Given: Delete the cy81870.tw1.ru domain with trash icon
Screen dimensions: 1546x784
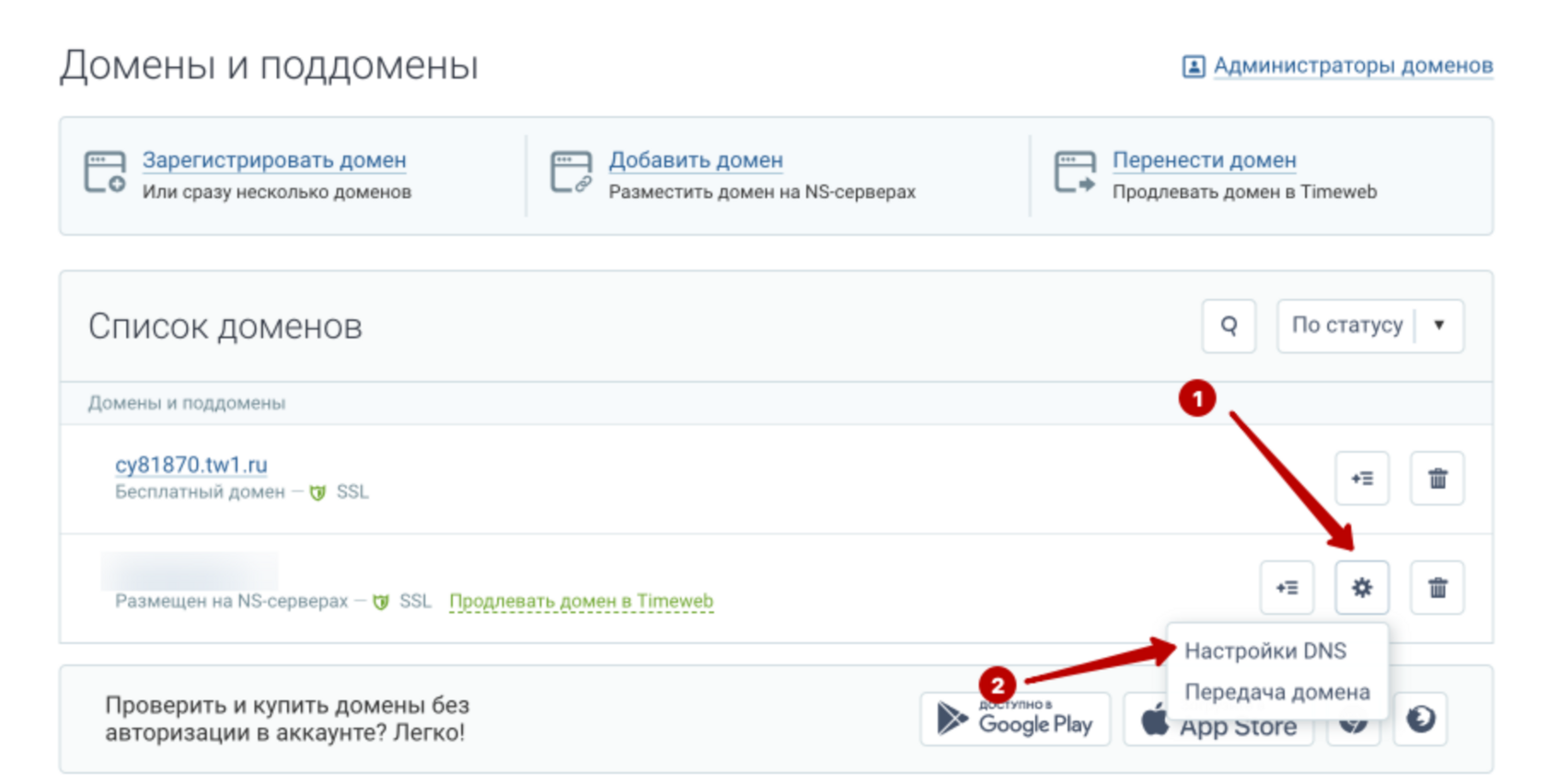Looking at the screenshot, I should point(1436,478).
